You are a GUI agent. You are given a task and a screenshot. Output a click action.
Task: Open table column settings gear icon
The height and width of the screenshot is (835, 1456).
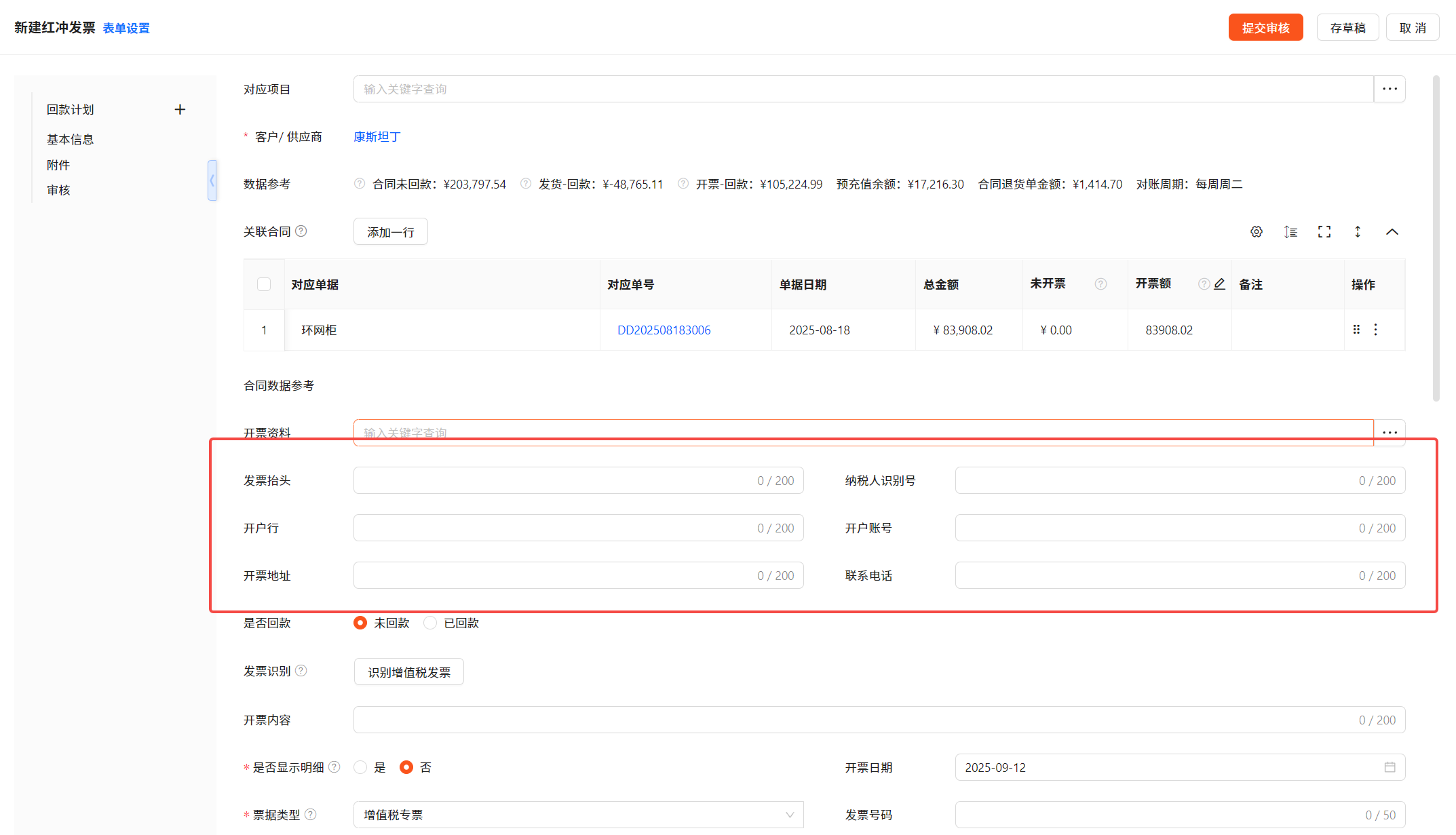click(1257, 232)
